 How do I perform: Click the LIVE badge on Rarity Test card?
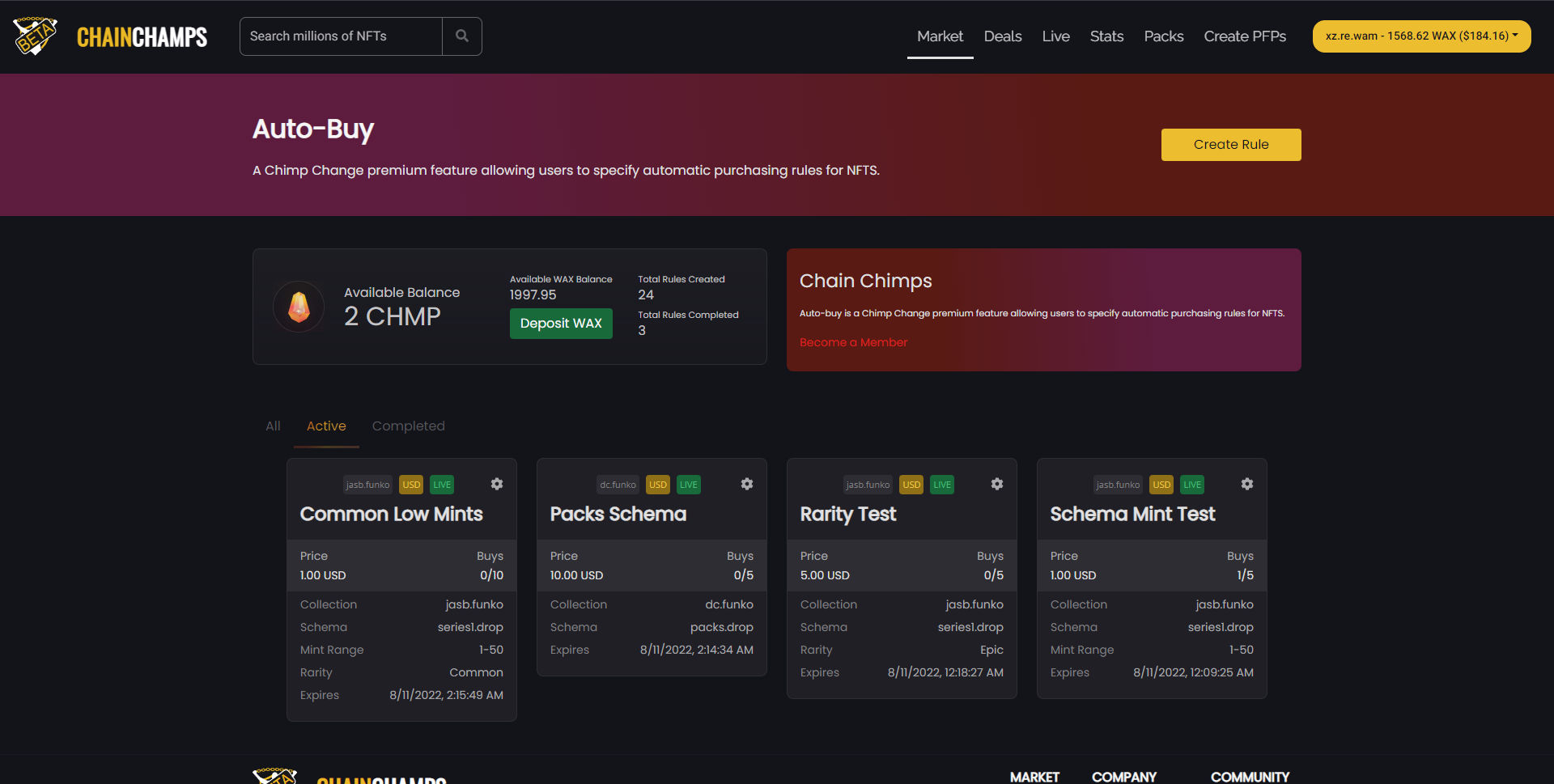tap(942, 485)
